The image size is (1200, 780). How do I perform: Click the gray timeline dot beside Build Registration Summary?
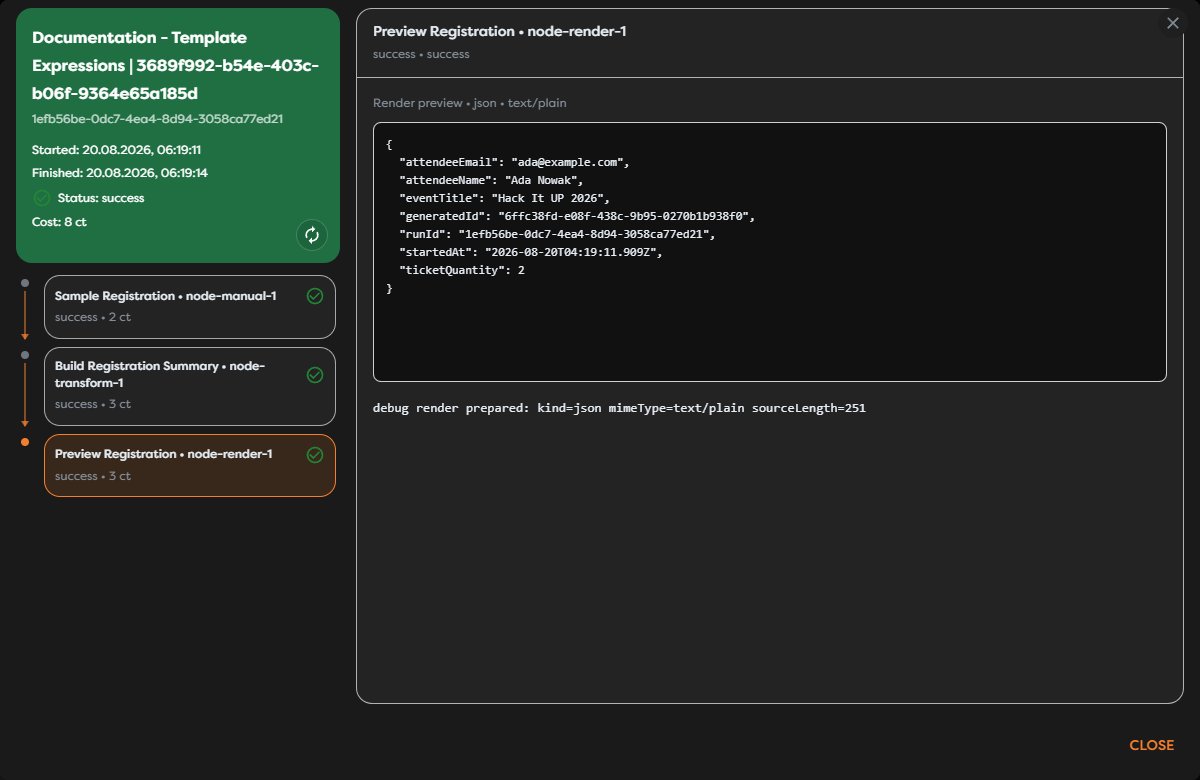pyautogui.click(x=25, y=355)
